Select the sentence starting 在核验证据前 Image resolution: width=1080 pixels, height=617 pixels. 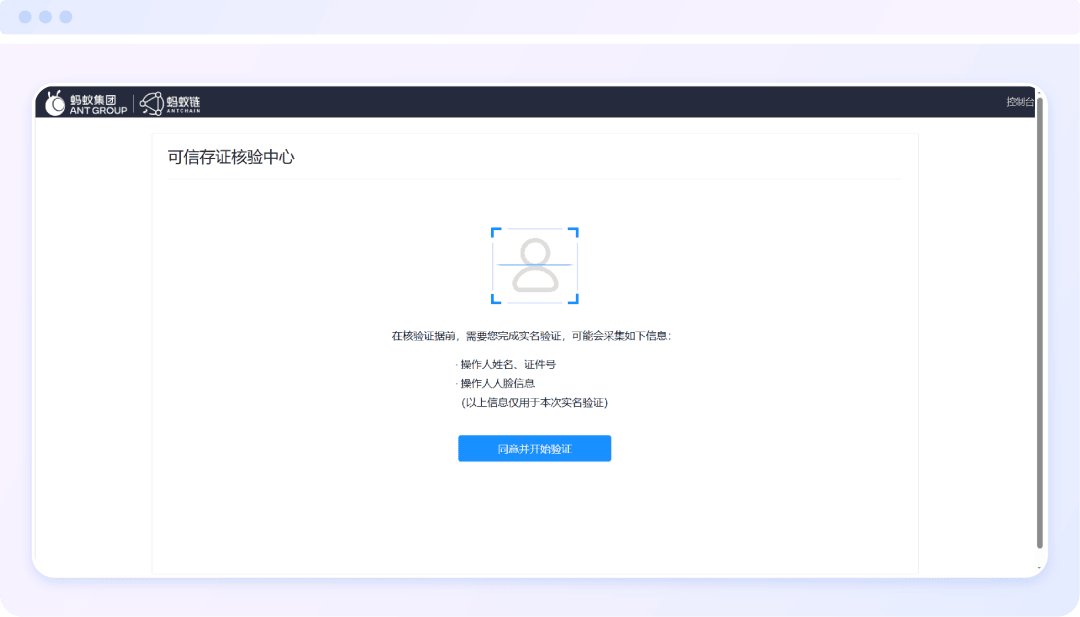click(x=531, y=336)
